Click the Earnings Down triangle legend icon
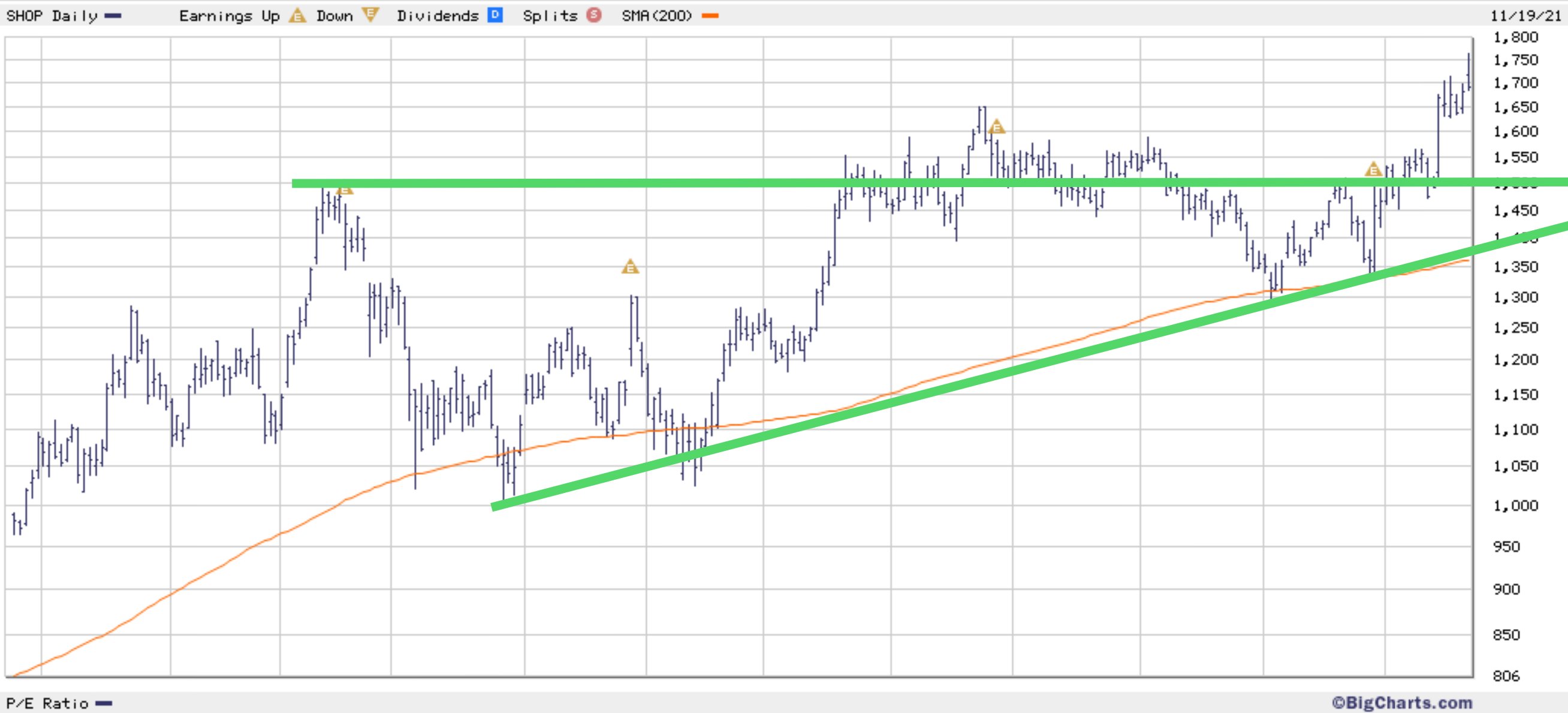This screenshot has width=1568, height=713. pos(370,15)
